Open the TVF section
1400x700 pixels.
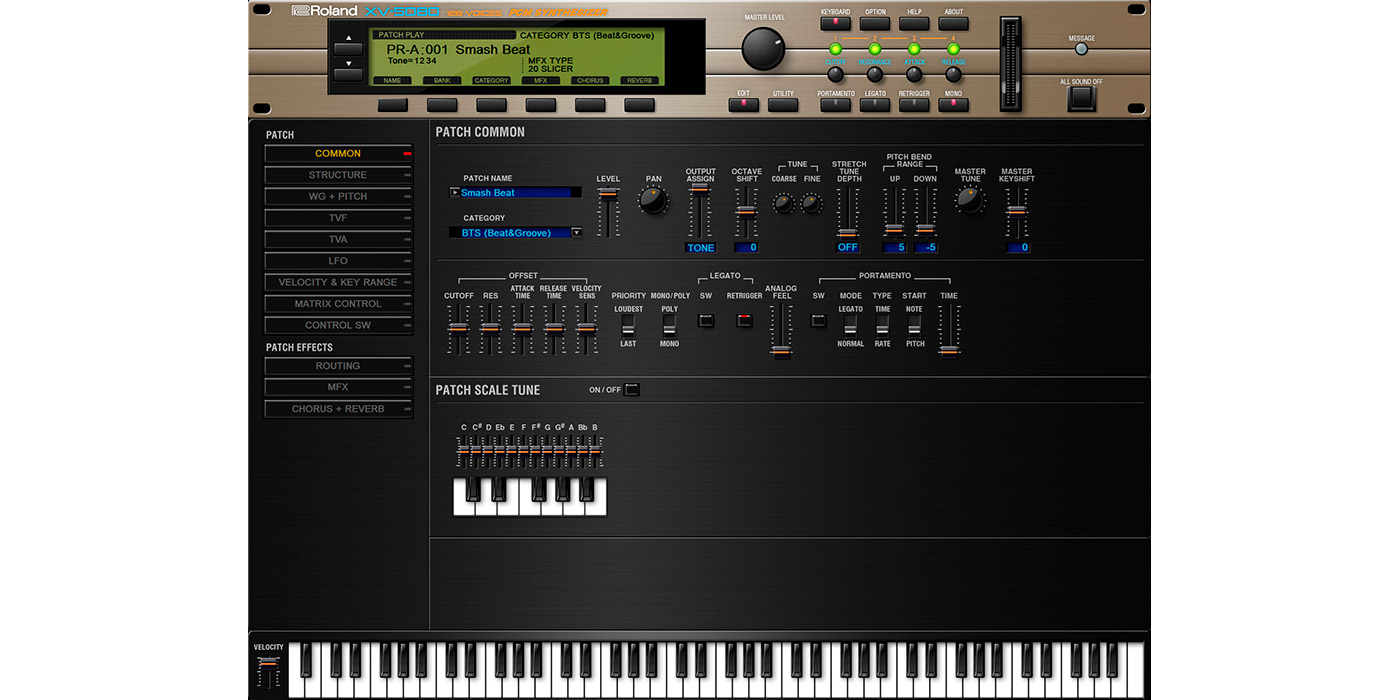[x=338, y=218]
